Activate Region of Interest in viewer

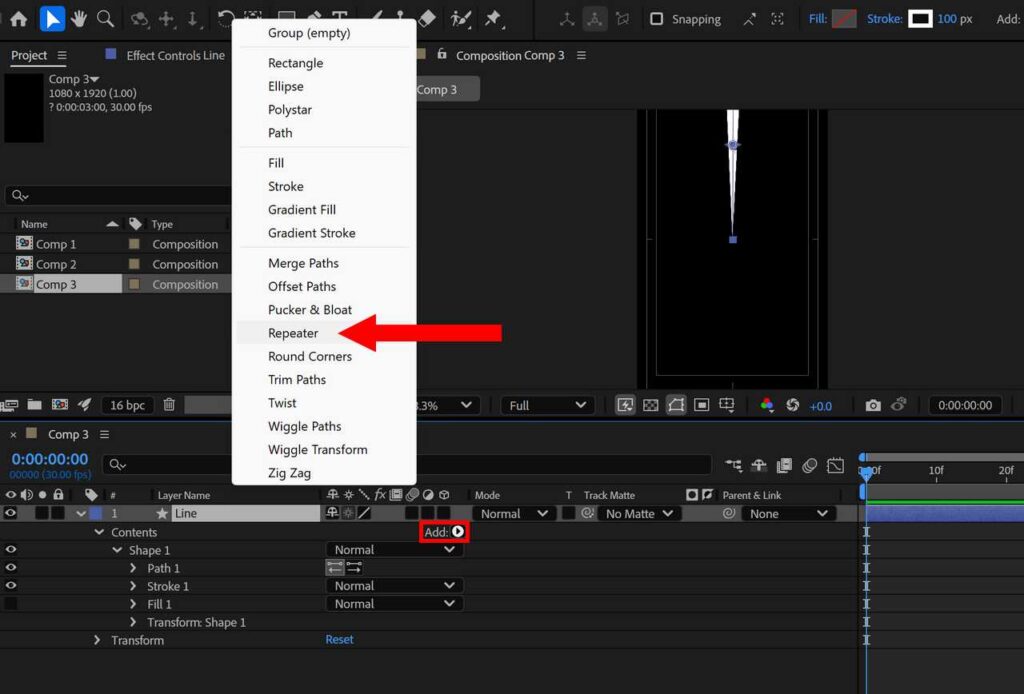pos(701,405)
